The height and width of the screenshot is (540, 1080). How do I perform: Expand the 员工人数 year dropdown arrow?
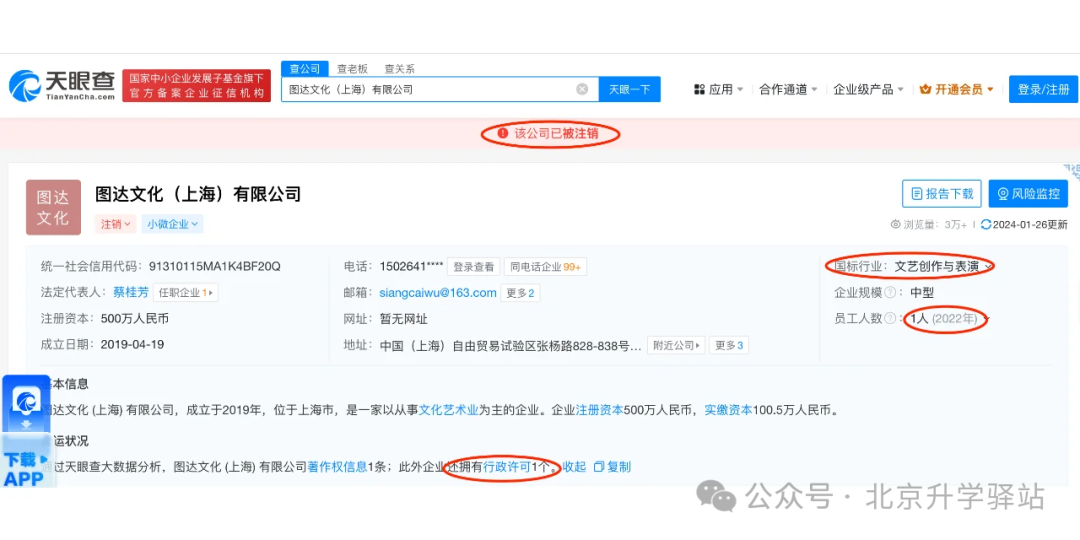986,319
